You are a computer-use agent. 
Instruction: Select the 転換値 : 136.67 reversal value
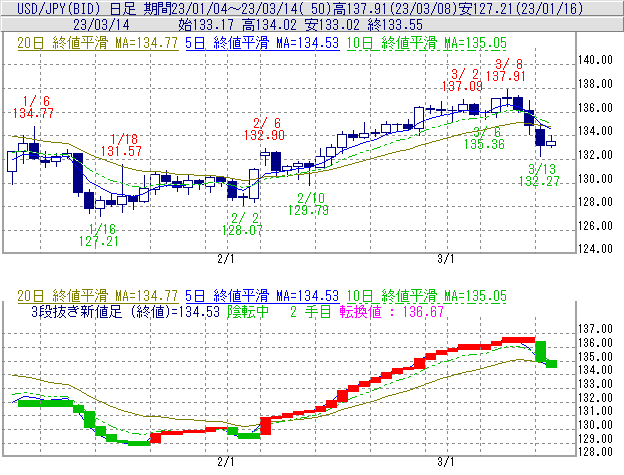pos(392,312)
